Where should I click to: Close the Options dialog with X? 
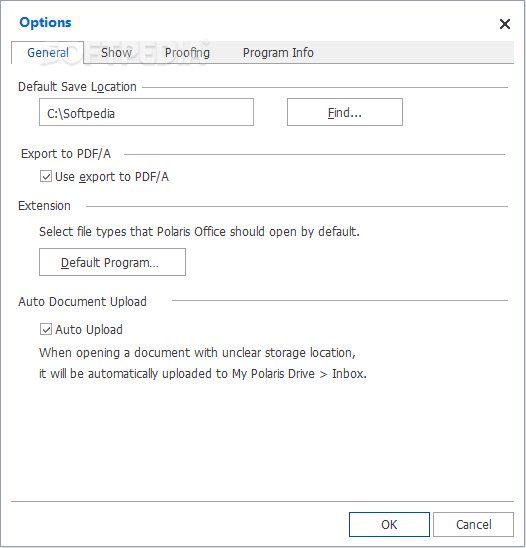coord(505,24)
